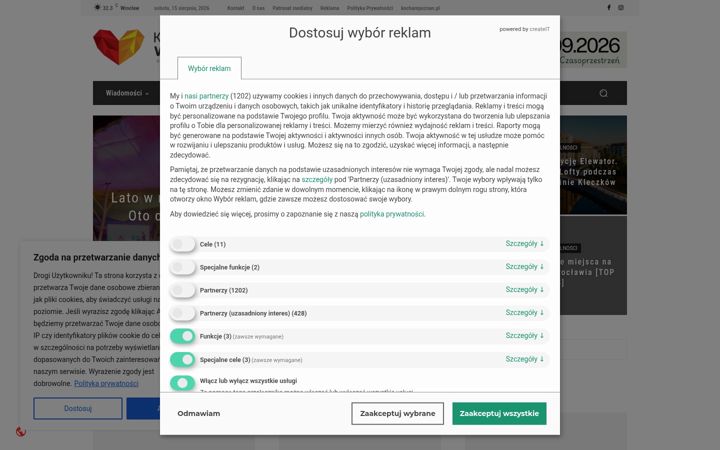The height and width of the screenshot is (450, 720).
Task: Click the weather sun icon in top bar
Action: click(x=97, y=7)
